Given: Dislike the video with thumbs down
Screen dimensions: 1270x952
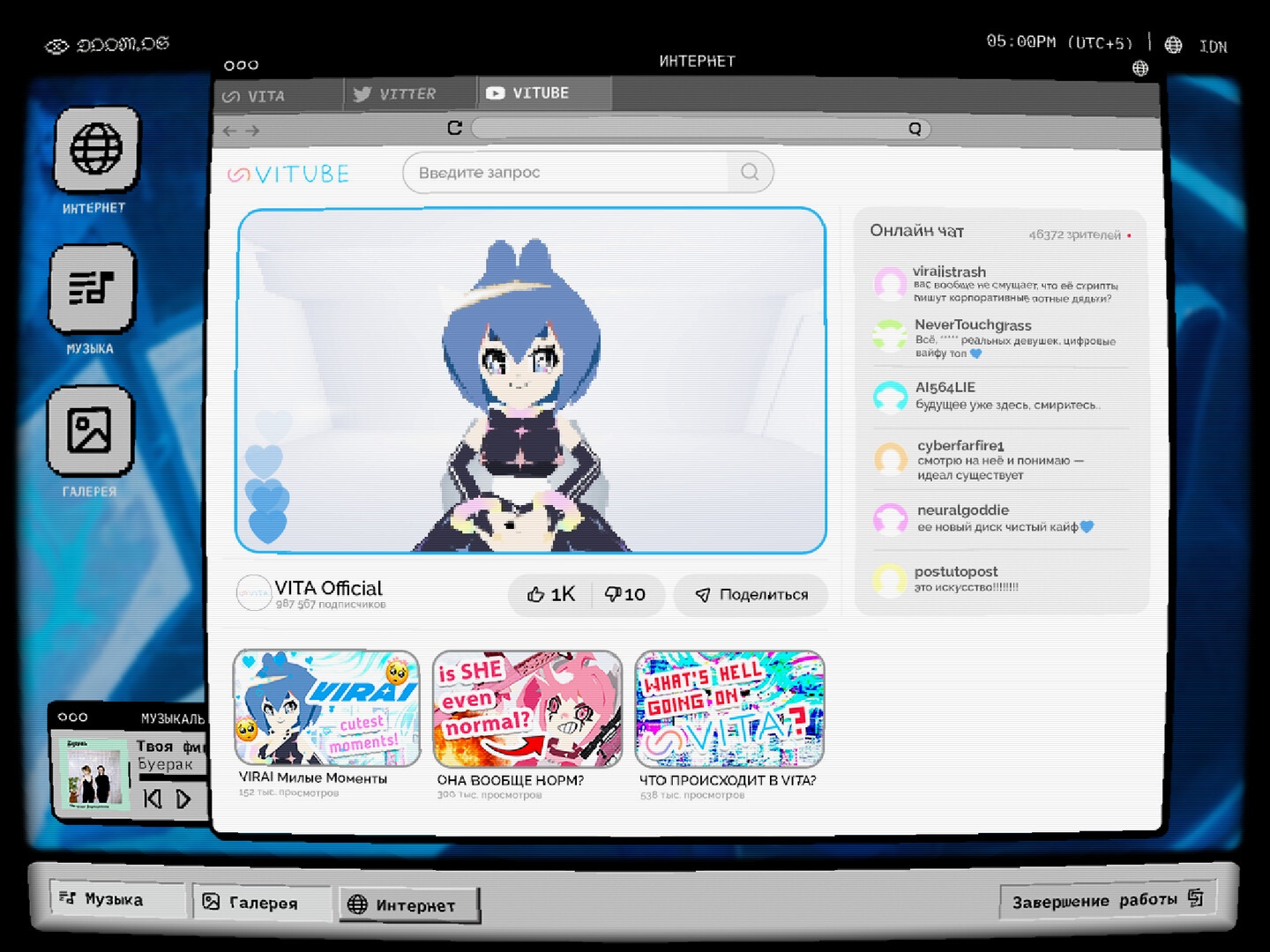Looking at the screenshot, I should (x=624, y=594).
